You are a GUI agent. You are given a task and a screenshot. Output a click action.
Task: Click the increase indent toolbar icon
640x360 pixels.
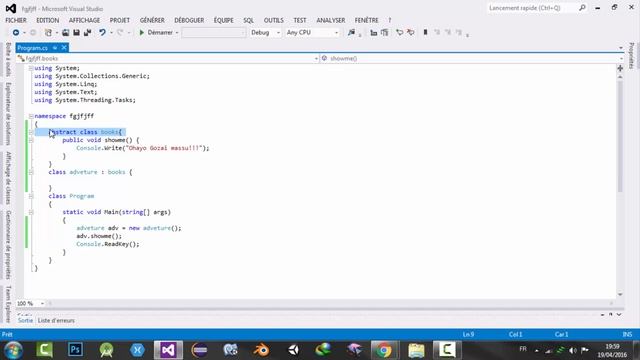384,32
